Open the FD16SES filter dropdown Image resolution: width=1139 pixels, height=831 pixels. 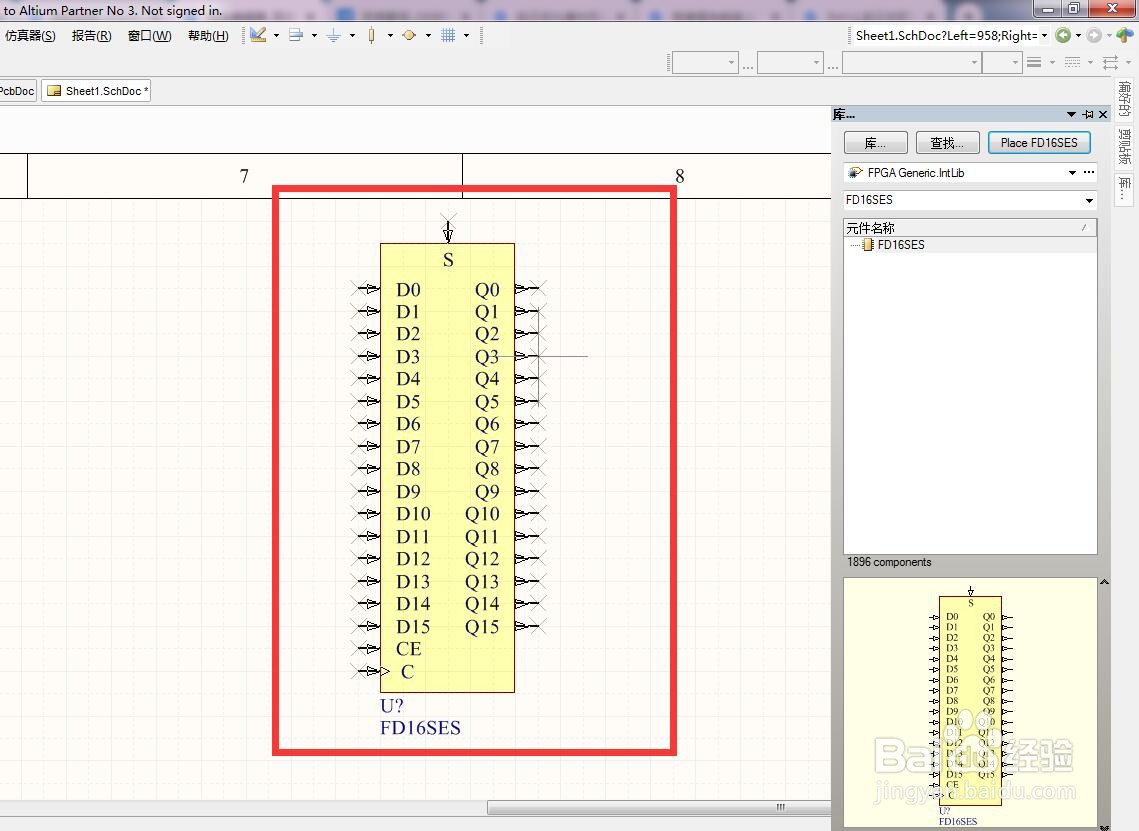[x=1089, y=200]
